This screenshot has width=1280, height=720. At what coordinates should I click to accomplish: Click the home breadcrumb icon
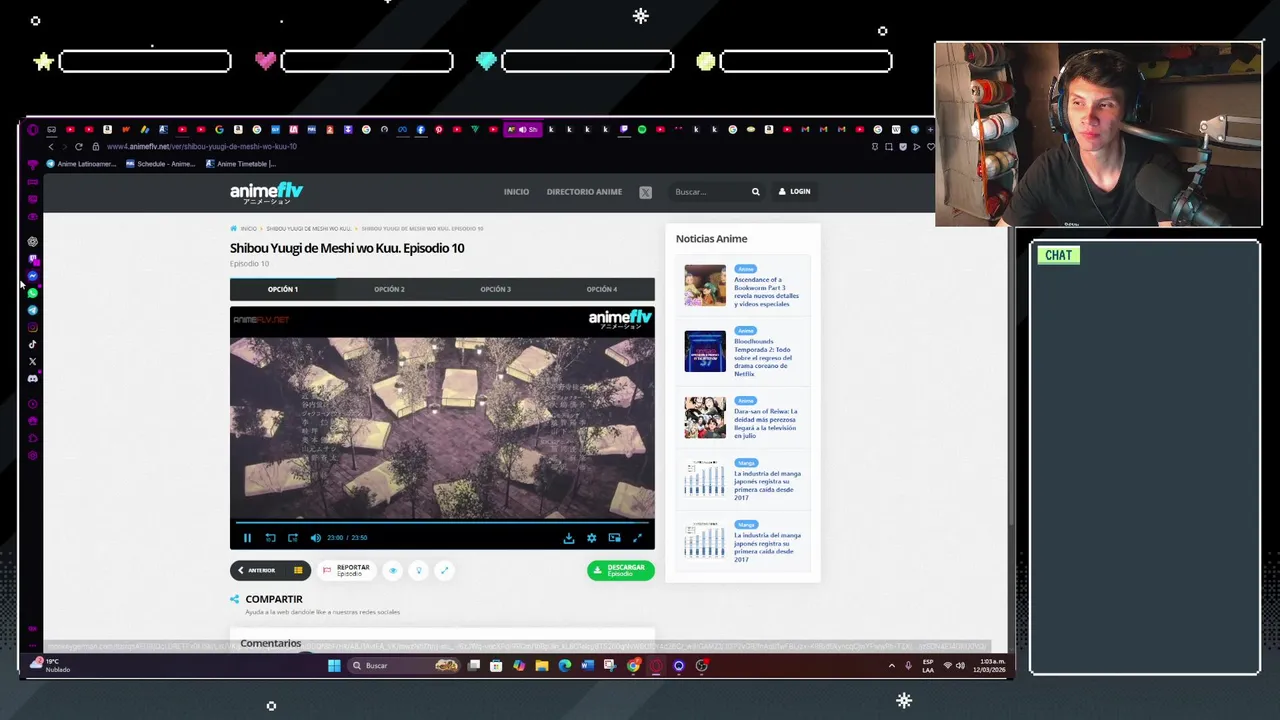(234, 229)
